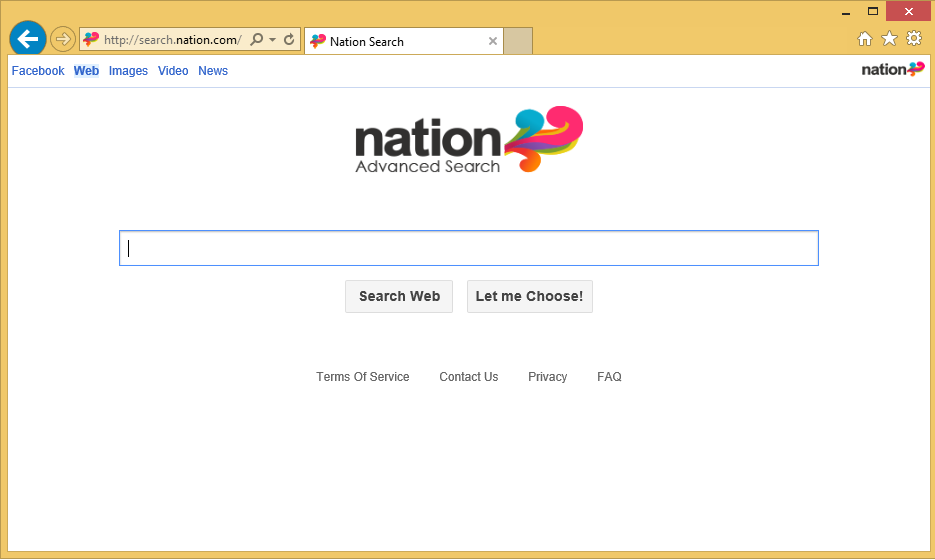The width and height of the screenshot is (935, 560).
Task: Open Favorites with the star icon
Action: point(889,39)
